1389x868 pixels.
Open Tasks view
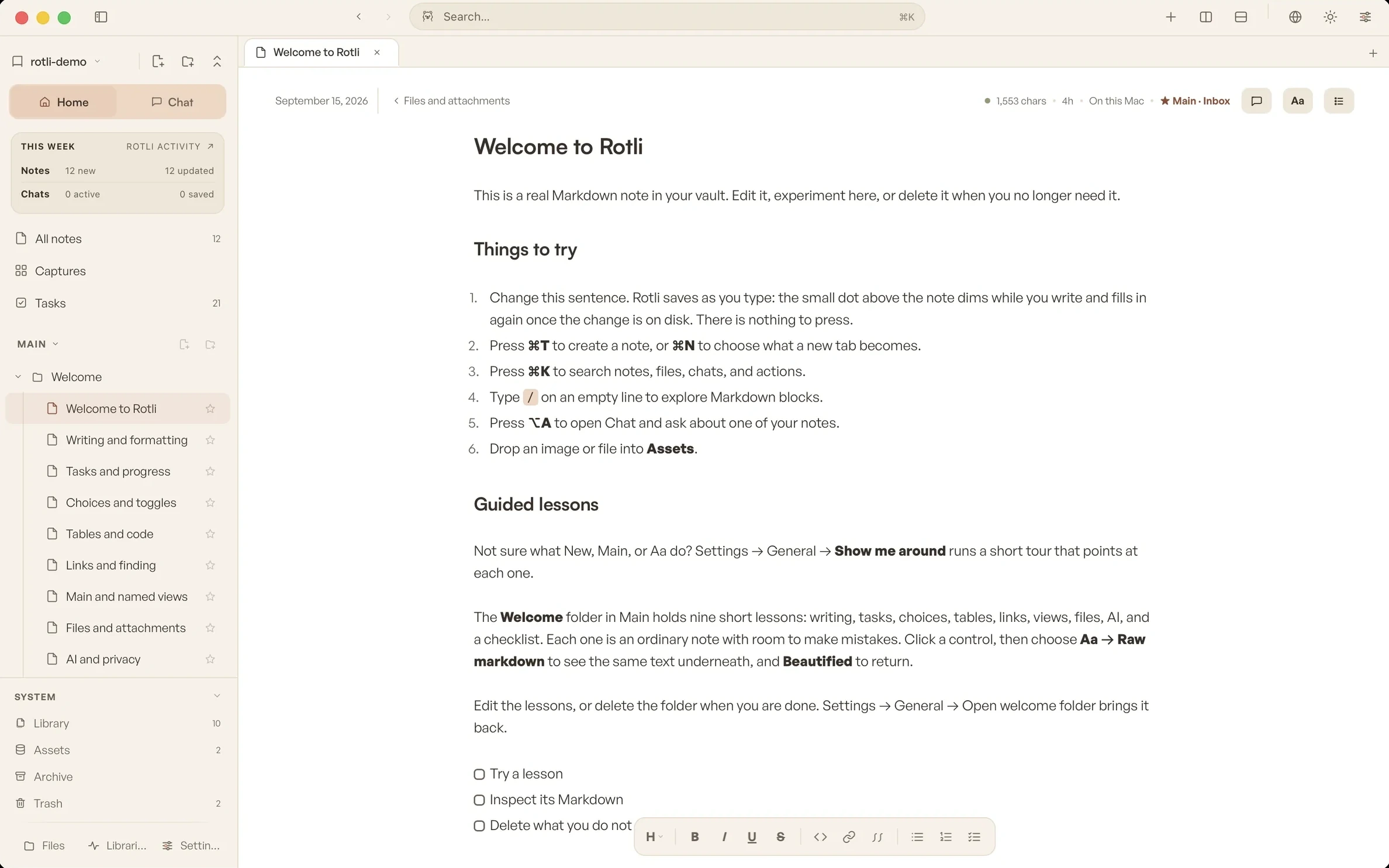tap(118, 303)
